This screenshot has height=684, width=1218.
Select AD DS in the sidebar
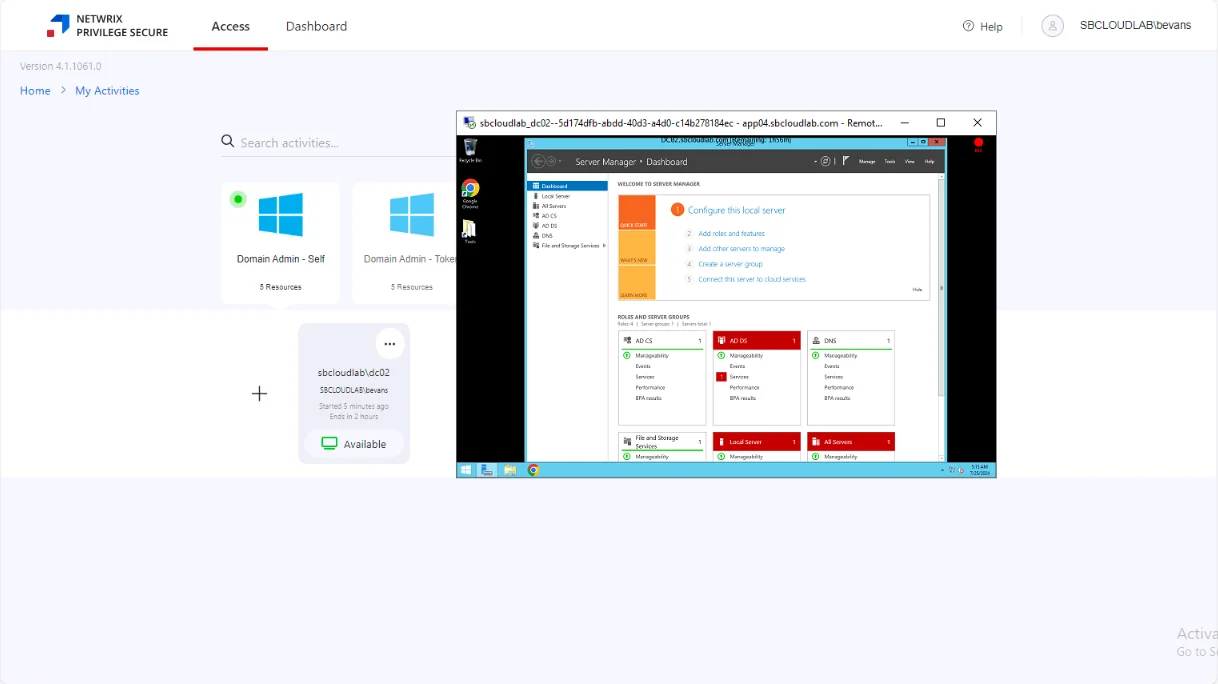click(x=568, y=226)
